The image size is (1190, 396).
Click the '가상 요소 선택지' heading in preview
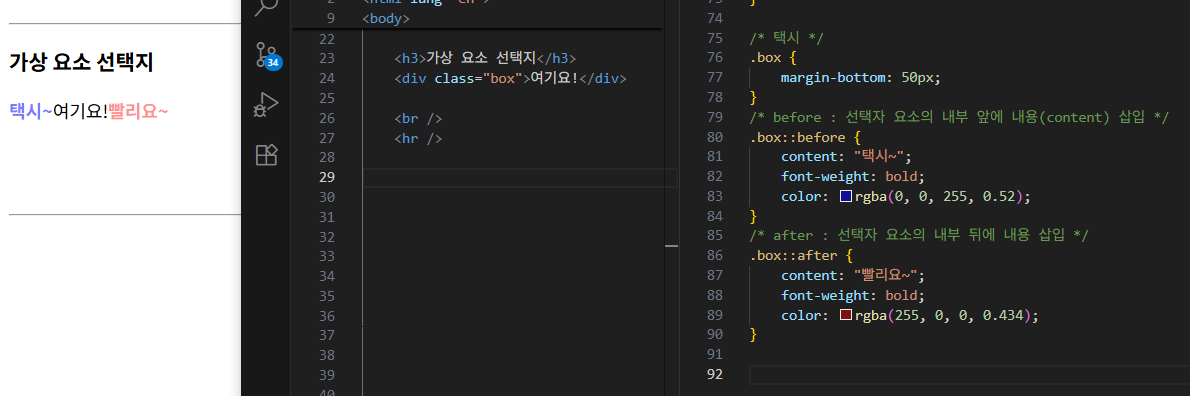point(81,62)
